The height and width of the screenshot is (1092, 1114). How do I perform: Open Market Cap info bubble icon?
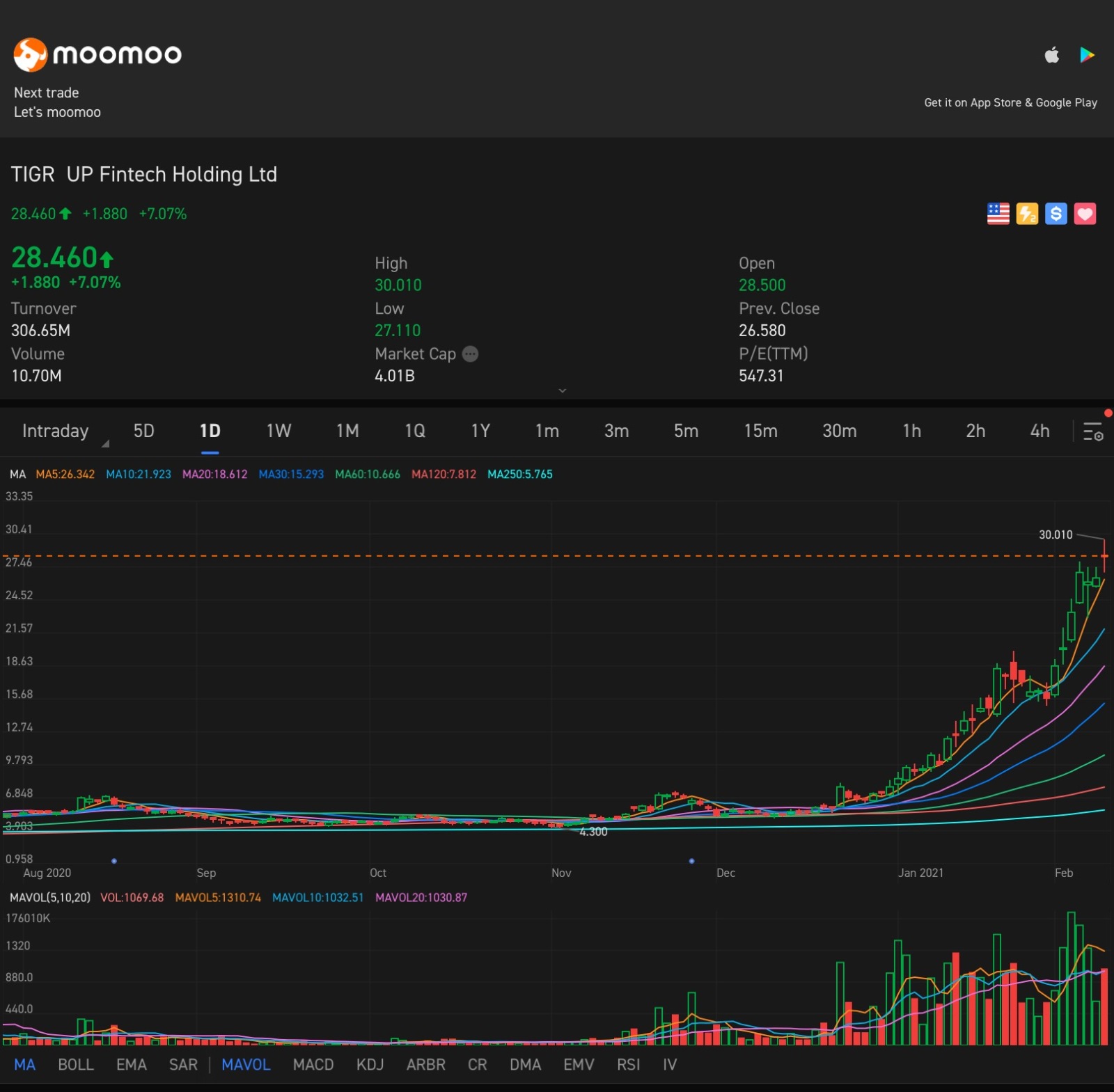pyautogui.click(x=471, y=354)
